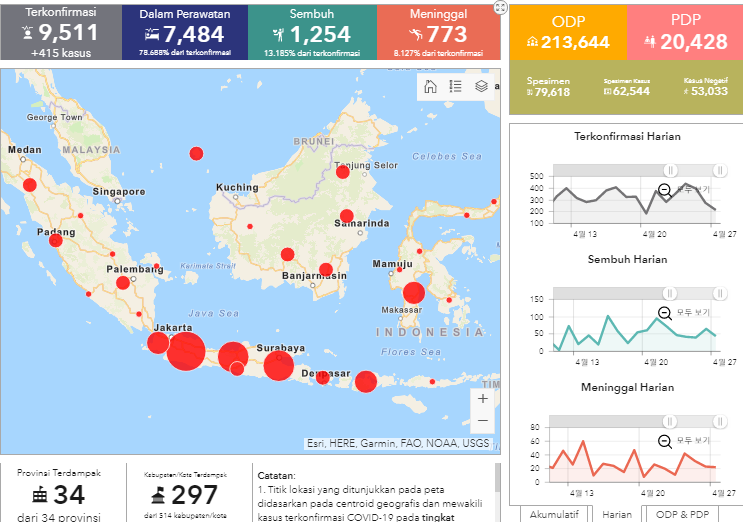This screenshot has height=528, width=743.
Task: Zoom in the map with plus button
Action: tap(483, 398)
